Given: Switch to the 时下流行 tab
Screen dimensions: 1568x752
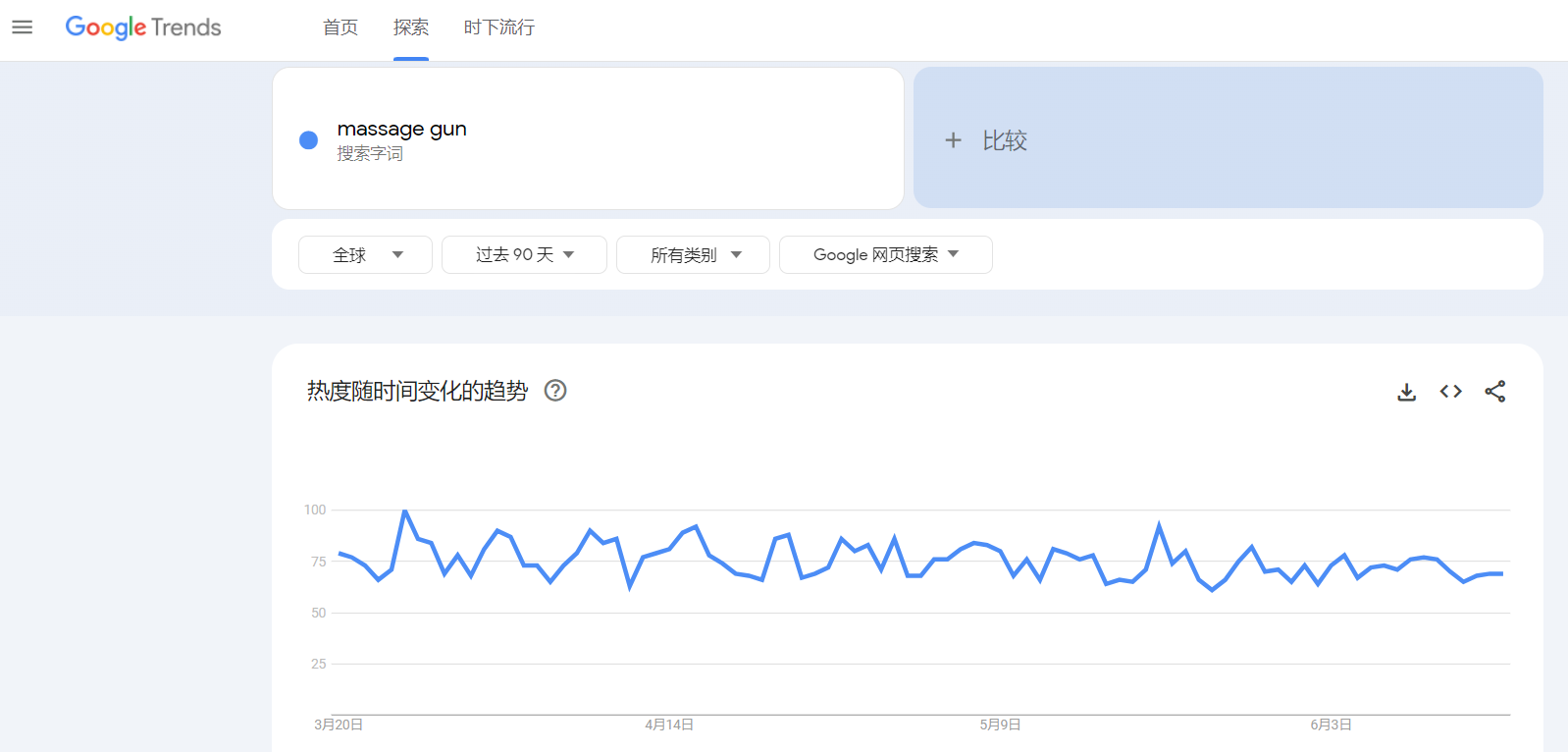Looking at the screenshot, I should tap(499, 27).
